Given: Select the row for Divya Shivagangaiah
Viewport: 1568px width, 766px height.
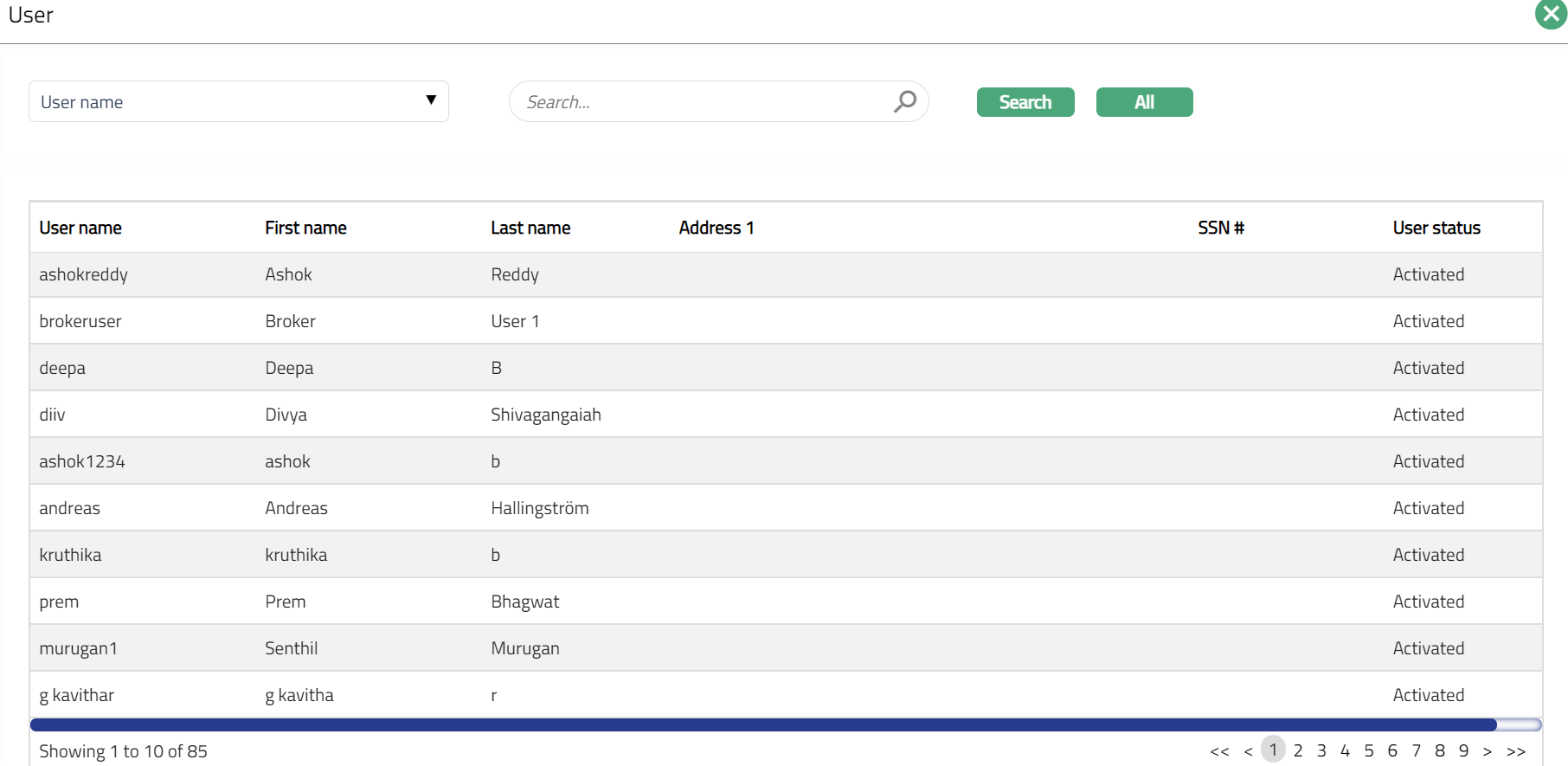Looking at the screenshot, I should (286, 415).
